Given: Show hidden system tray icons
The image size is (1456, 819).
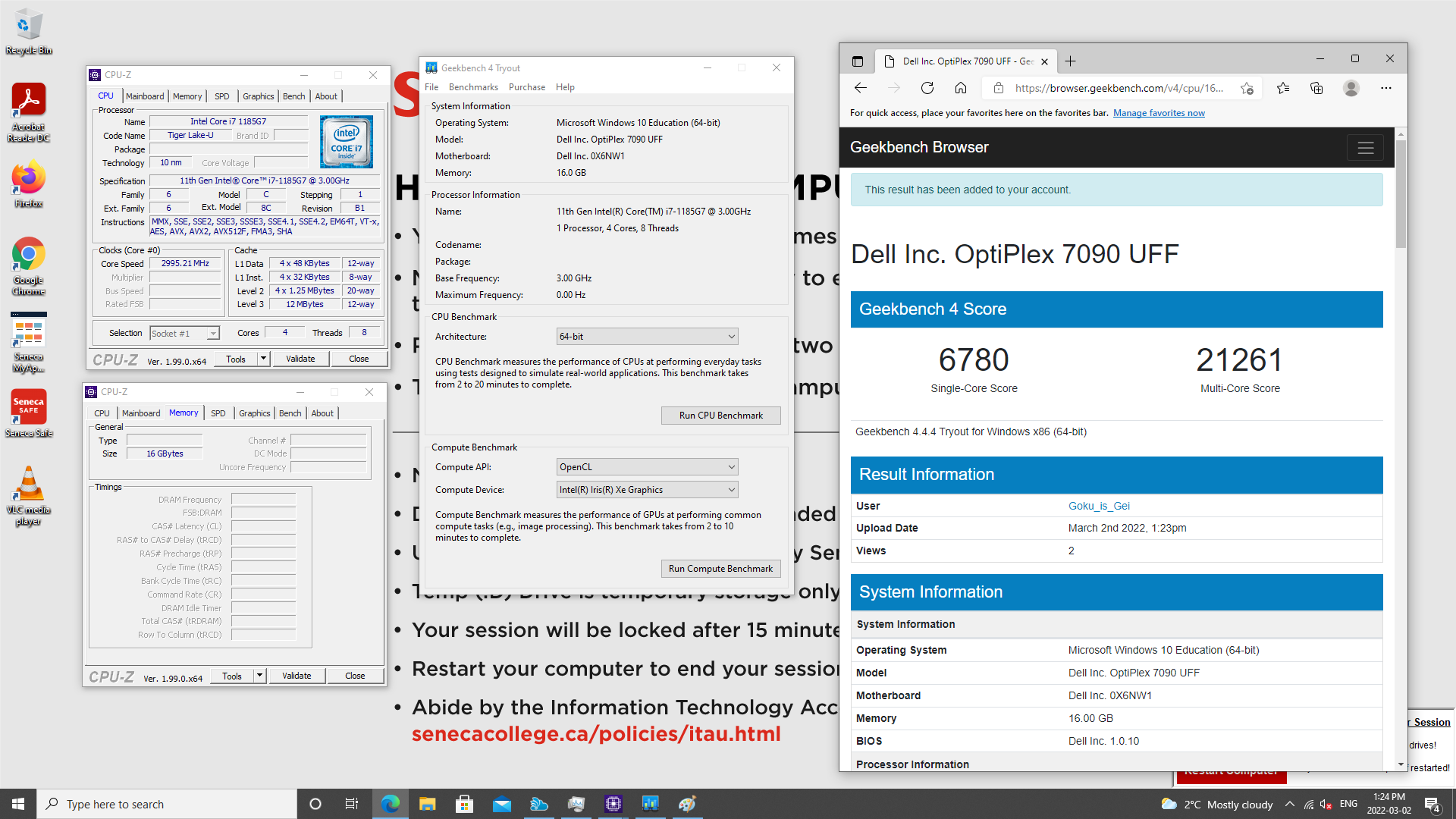Looking at the screenshot, I should pyautogui.click(x=1289, y=804).
